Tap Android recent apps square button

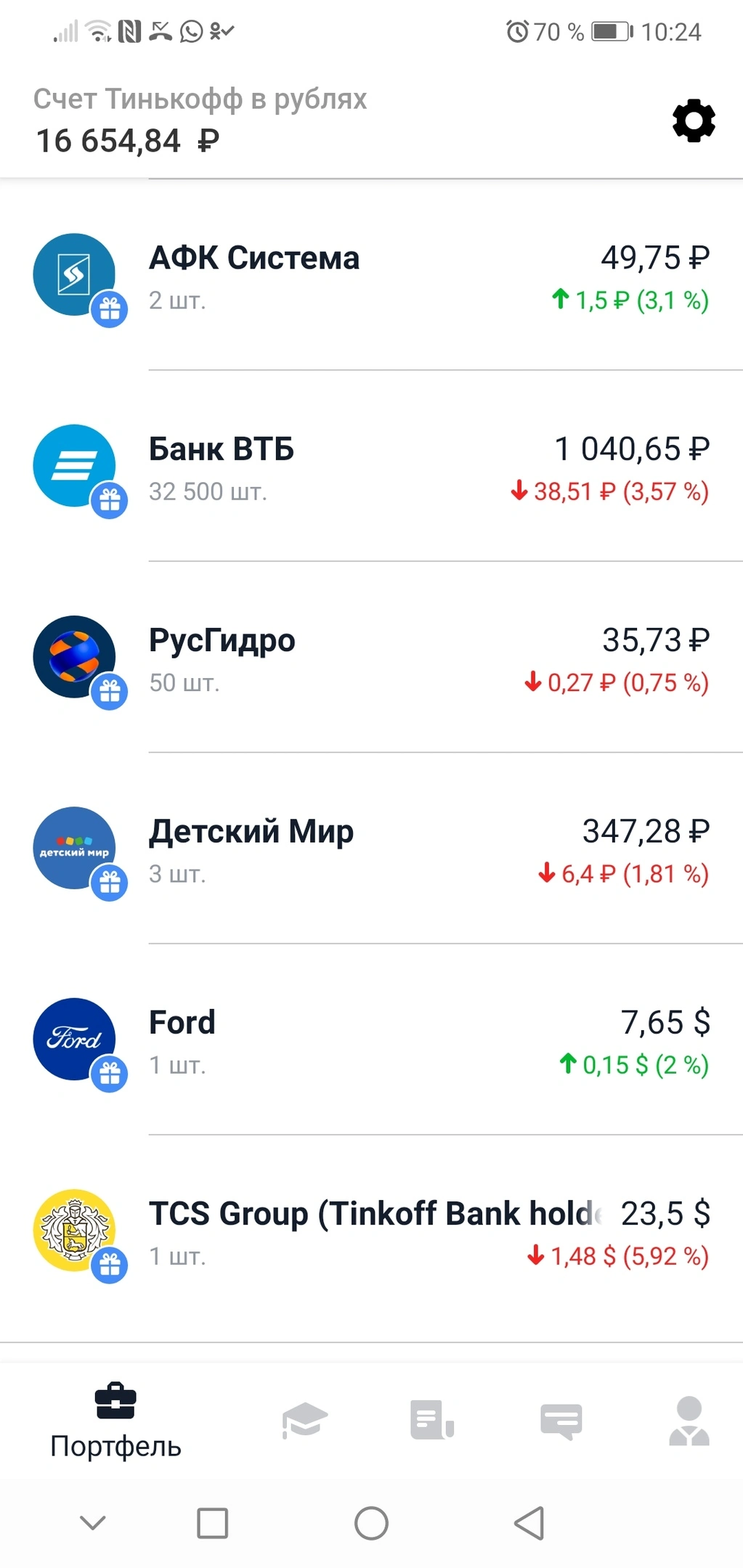coord(213,1522)
